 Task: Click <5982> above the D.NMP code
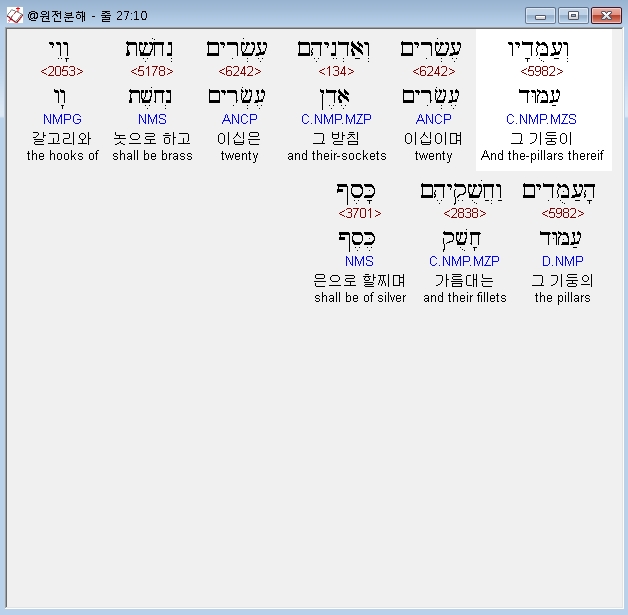coord(563,213)
